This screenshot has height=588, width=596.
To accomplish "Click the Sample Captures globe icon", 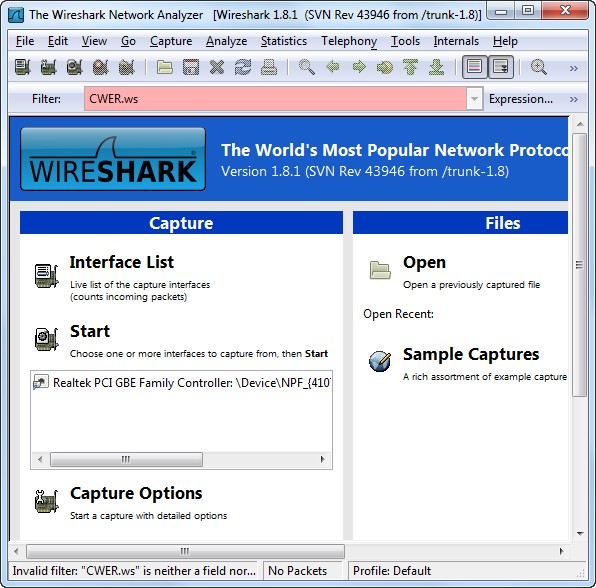I will (x=380, y=361).
